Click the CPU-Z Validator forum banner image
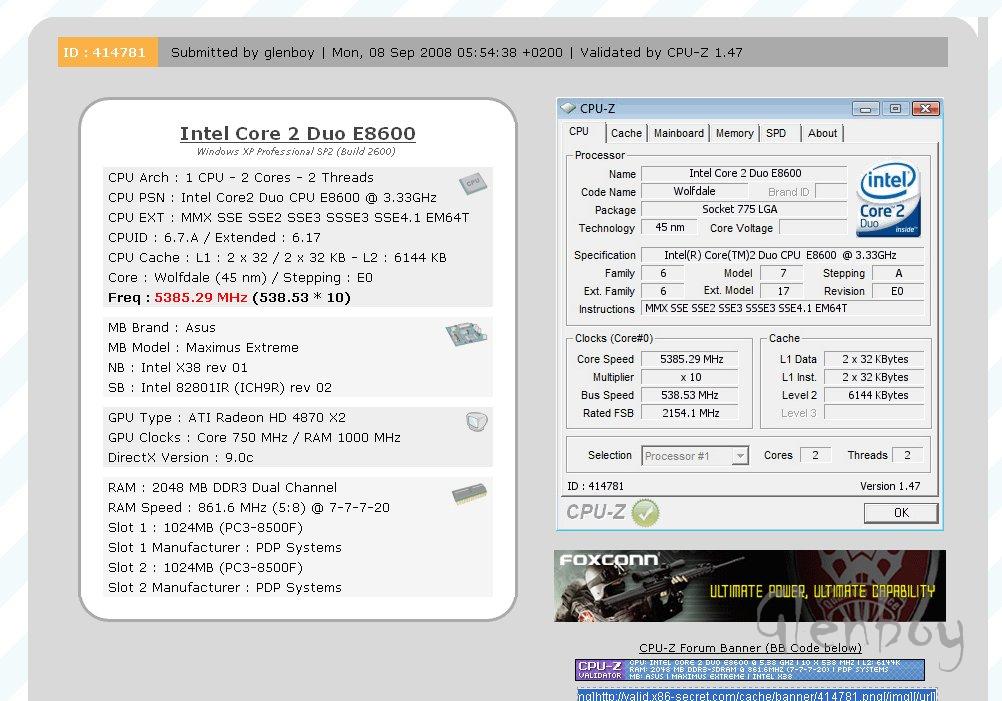 pyautogui.click(x=749, y=670)
